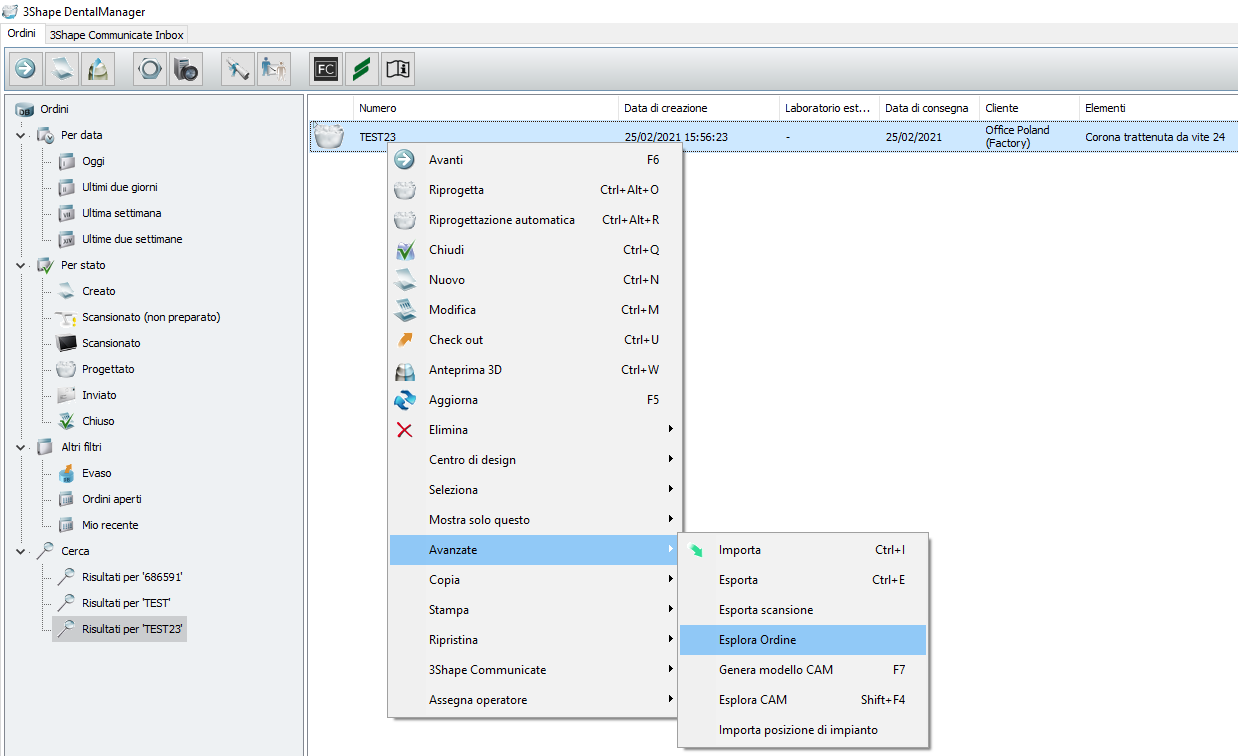Choose Riprogetta in the context menu
Viewport: 1238px width, 756px height.
point(535,190)
